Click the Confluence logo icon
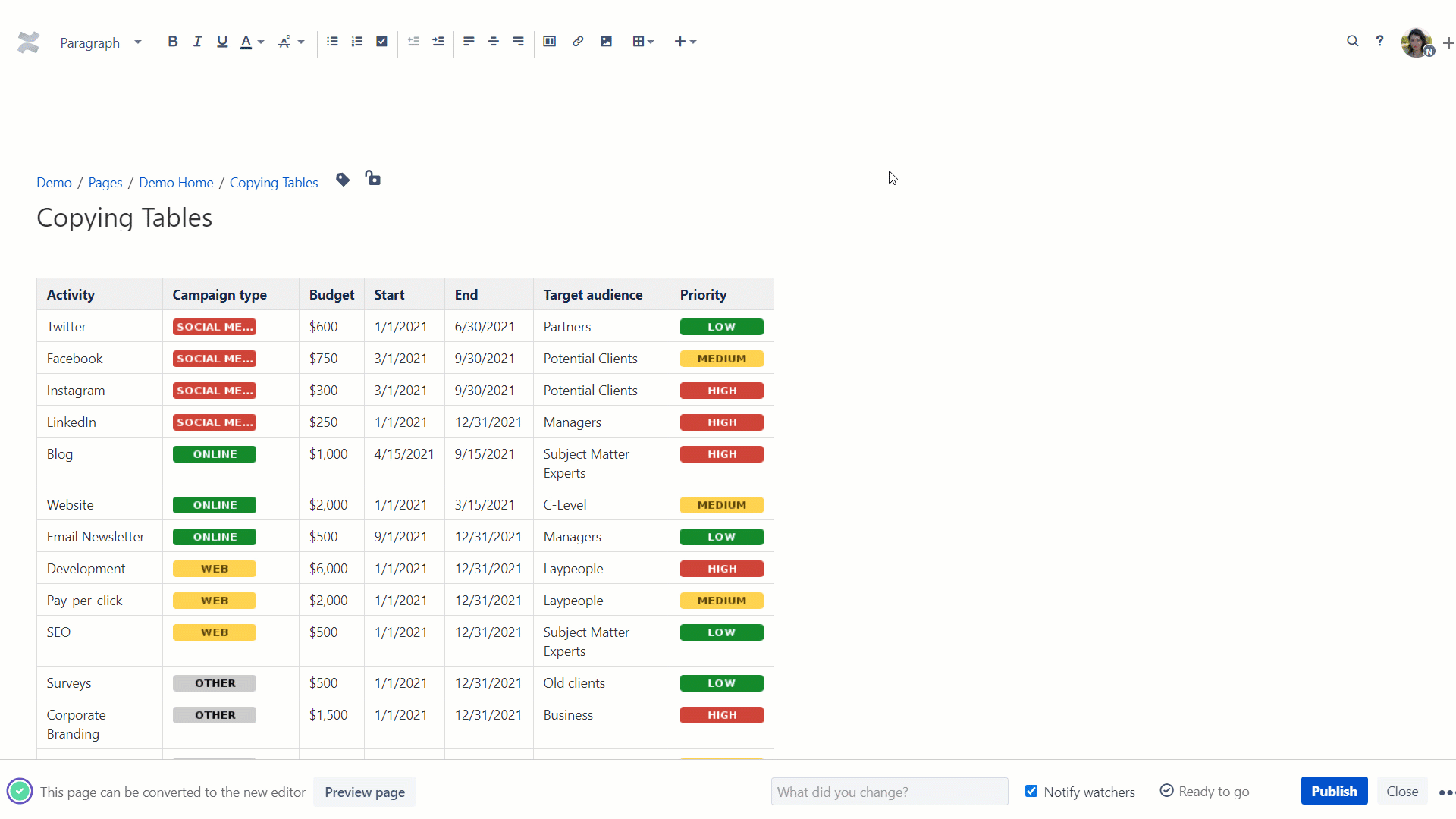The height and width of the screenshot is (819, 1456). coord(28,42)
